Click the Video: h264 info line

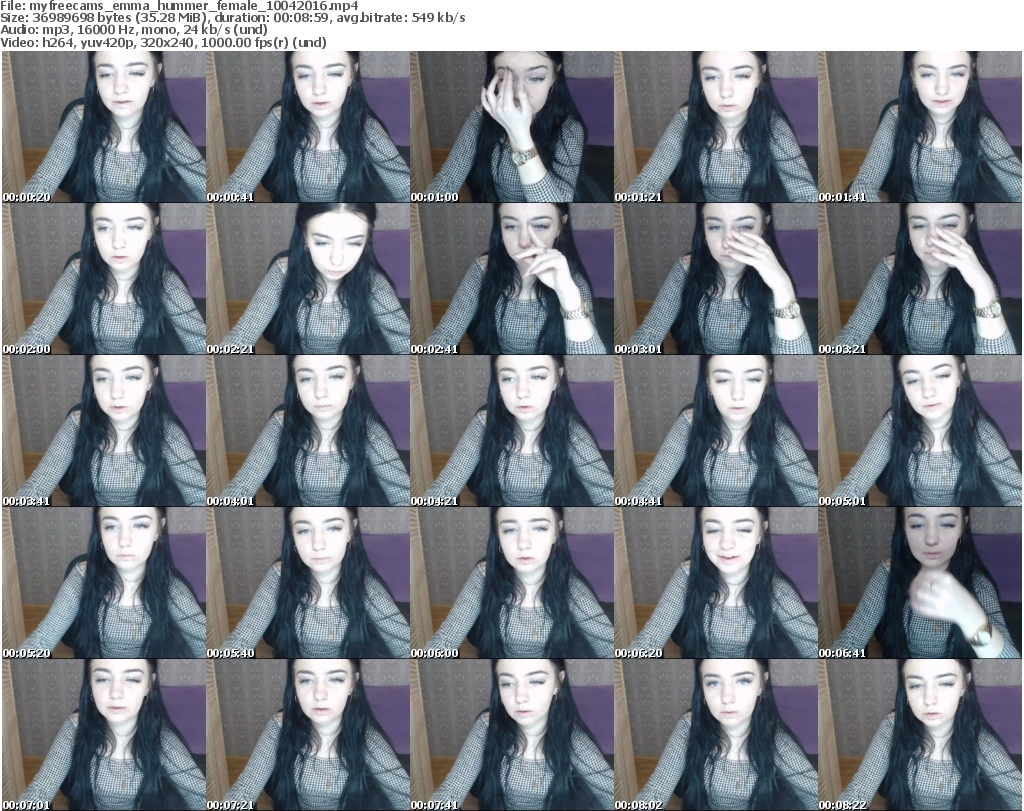(x=163, y=42)
